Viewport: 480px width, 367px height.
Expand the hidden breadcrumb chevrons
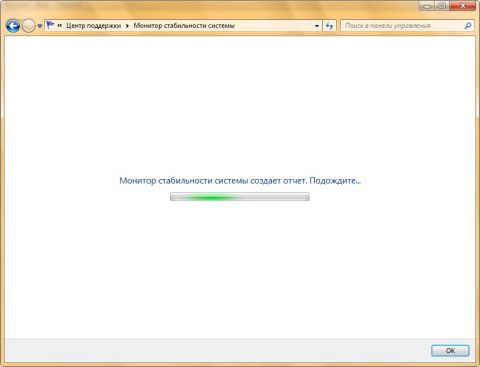tap(60, 25)
